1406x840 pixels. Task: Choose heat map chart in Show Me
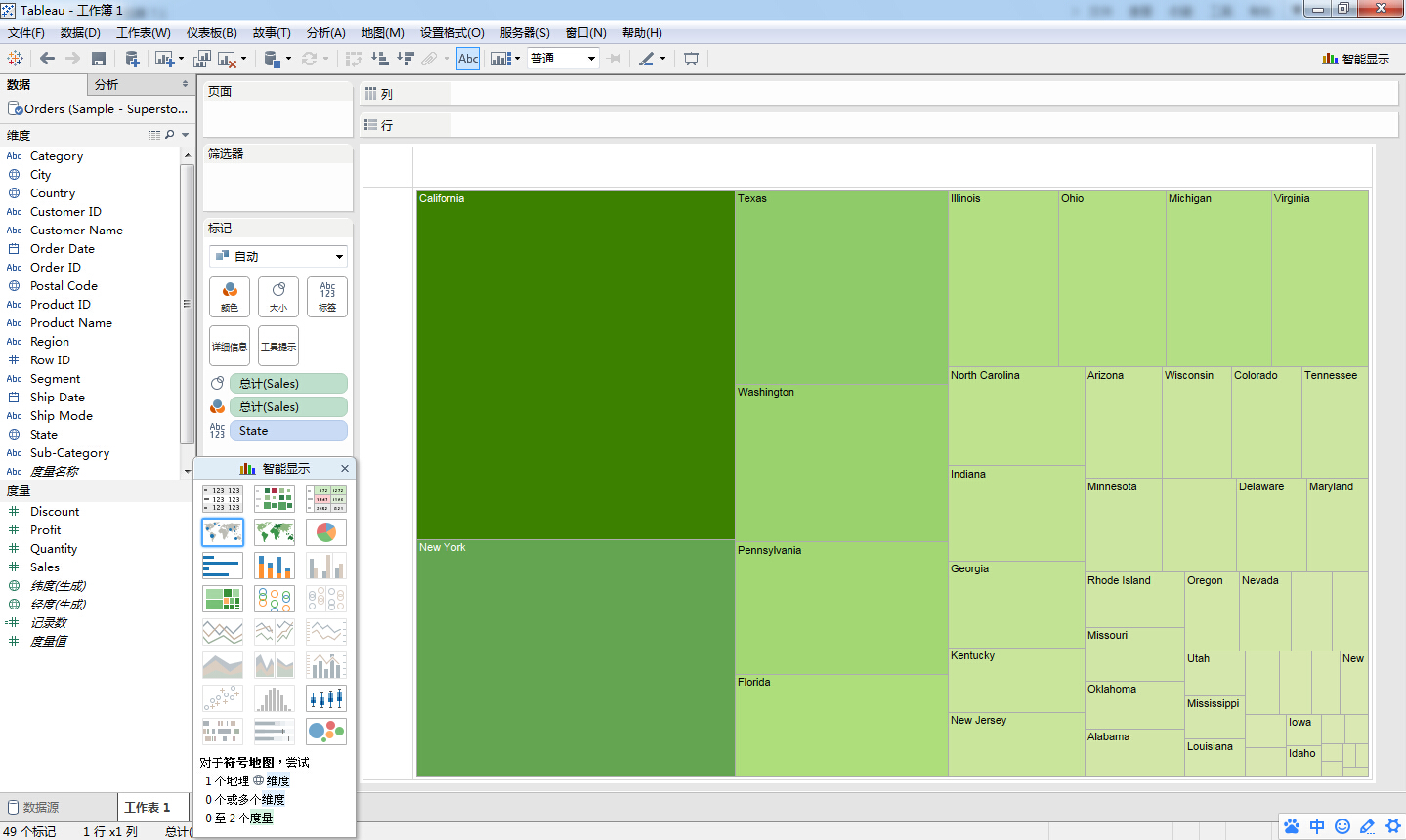[x=275, y=499]
